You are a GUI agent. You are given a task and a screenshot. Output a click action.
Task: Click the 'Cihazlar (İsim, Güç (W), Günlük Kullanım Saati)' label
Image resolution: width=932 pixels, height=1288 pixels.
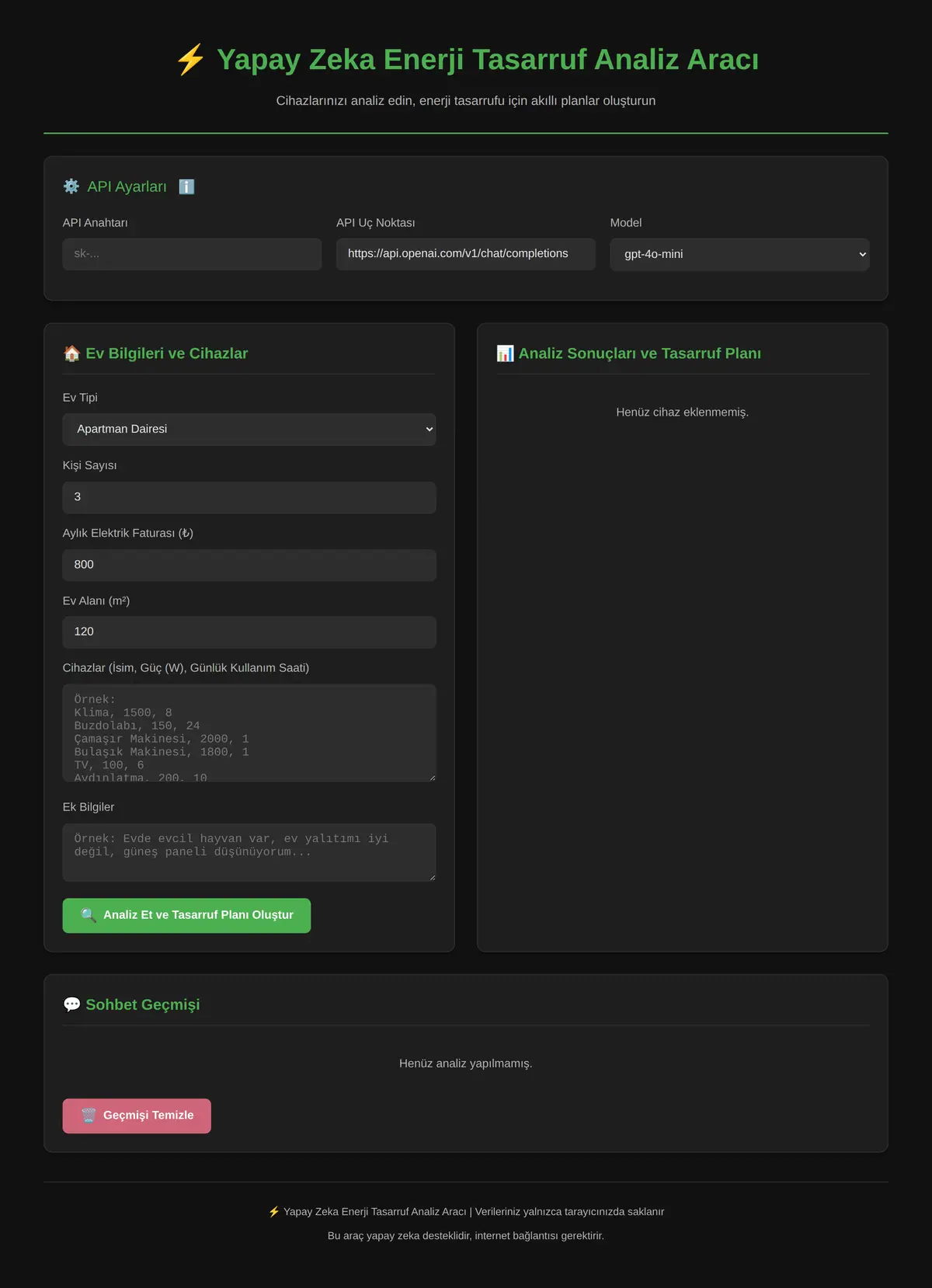pos(186,668)
